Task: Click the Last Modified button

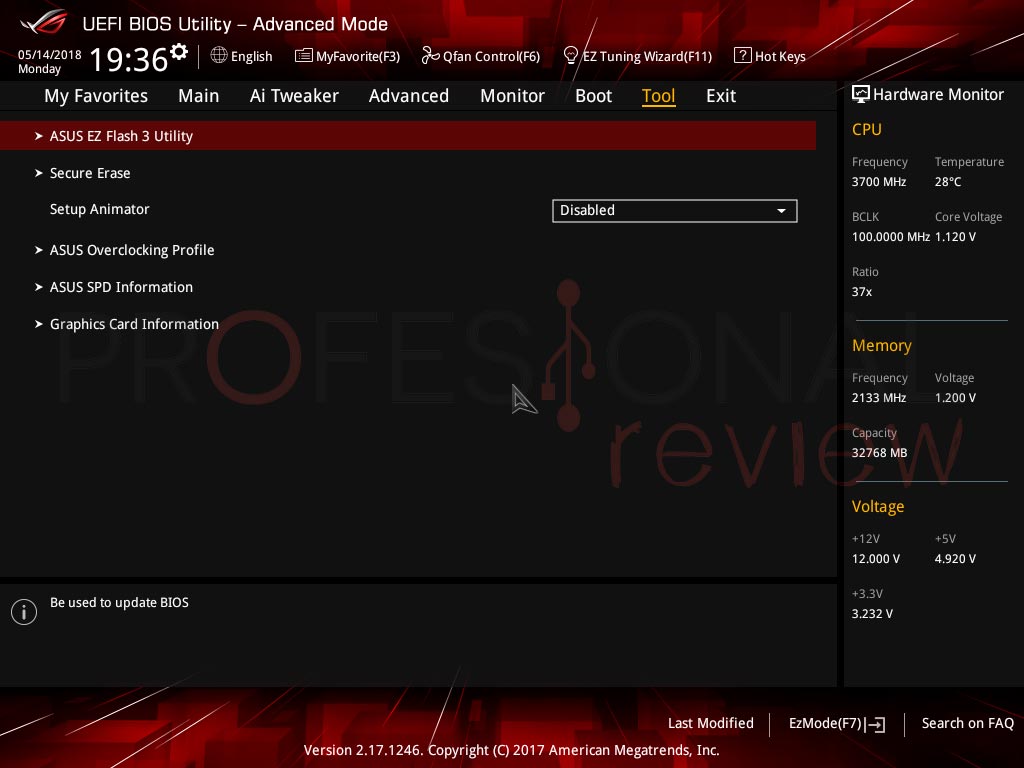Action: click(x=711, y=724)
